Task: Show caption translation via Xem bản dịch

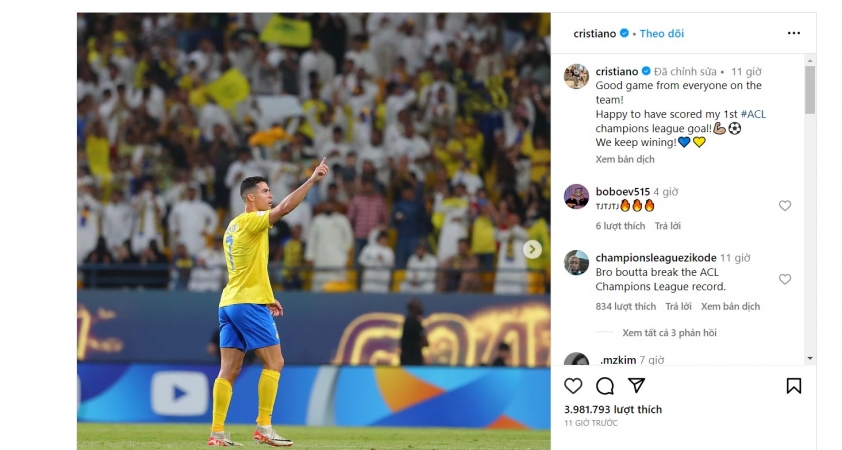Action: click(x=625, y=159)
